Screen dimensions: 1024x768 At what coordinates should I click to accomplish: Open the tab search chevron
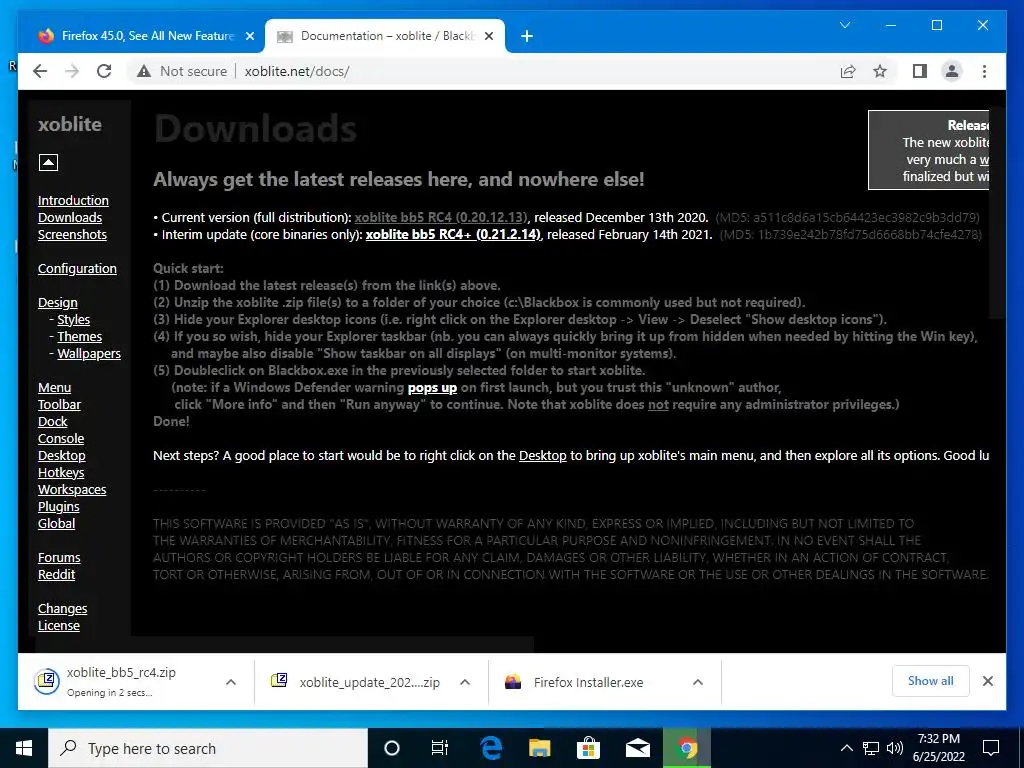(x=844, y=25)
